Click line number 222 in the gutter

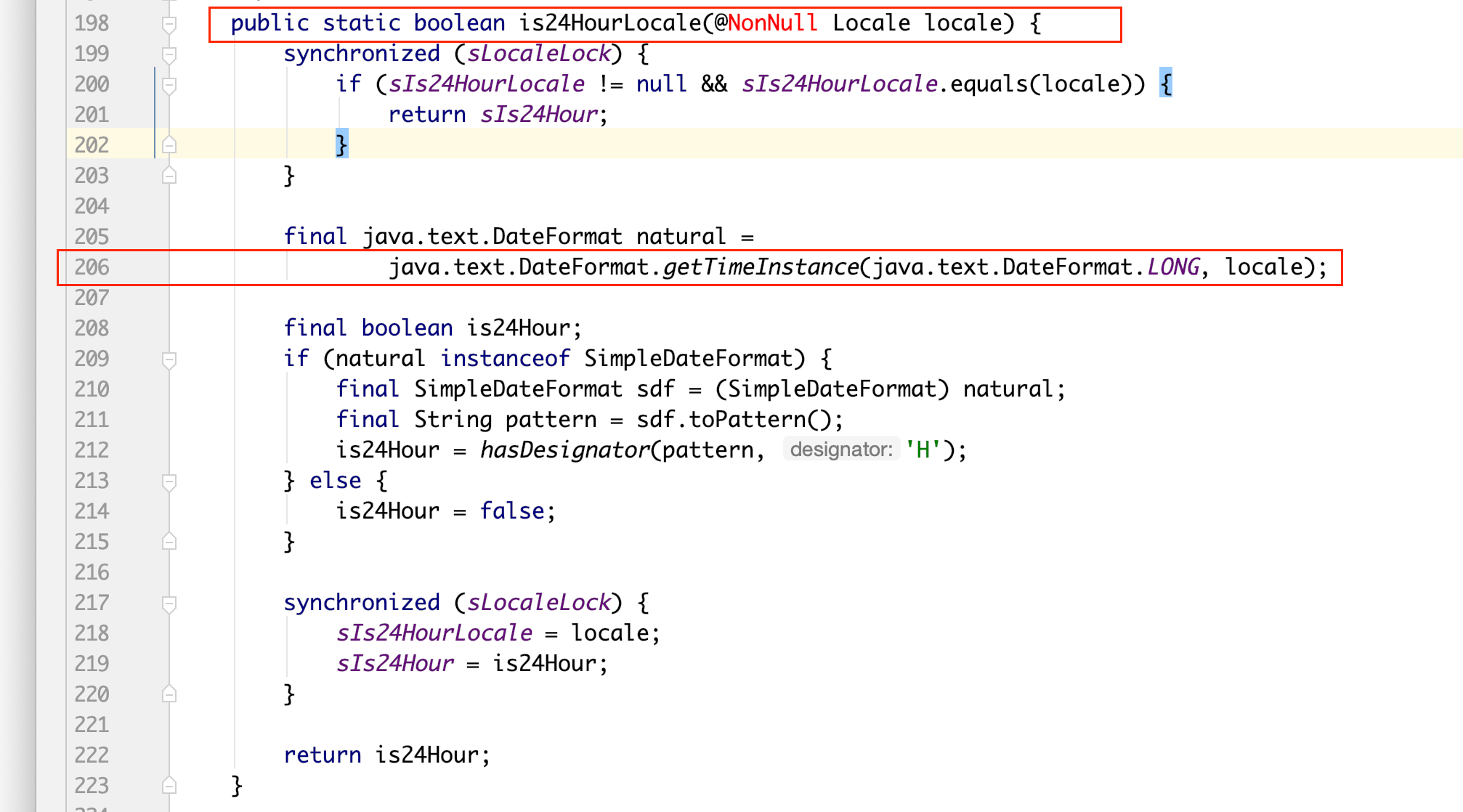click(x=92, y=755)
